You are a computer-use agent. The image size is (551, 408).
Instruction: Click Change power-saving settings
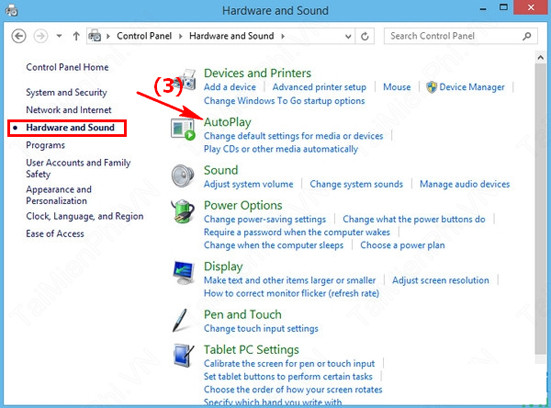[x=265, y=219]
